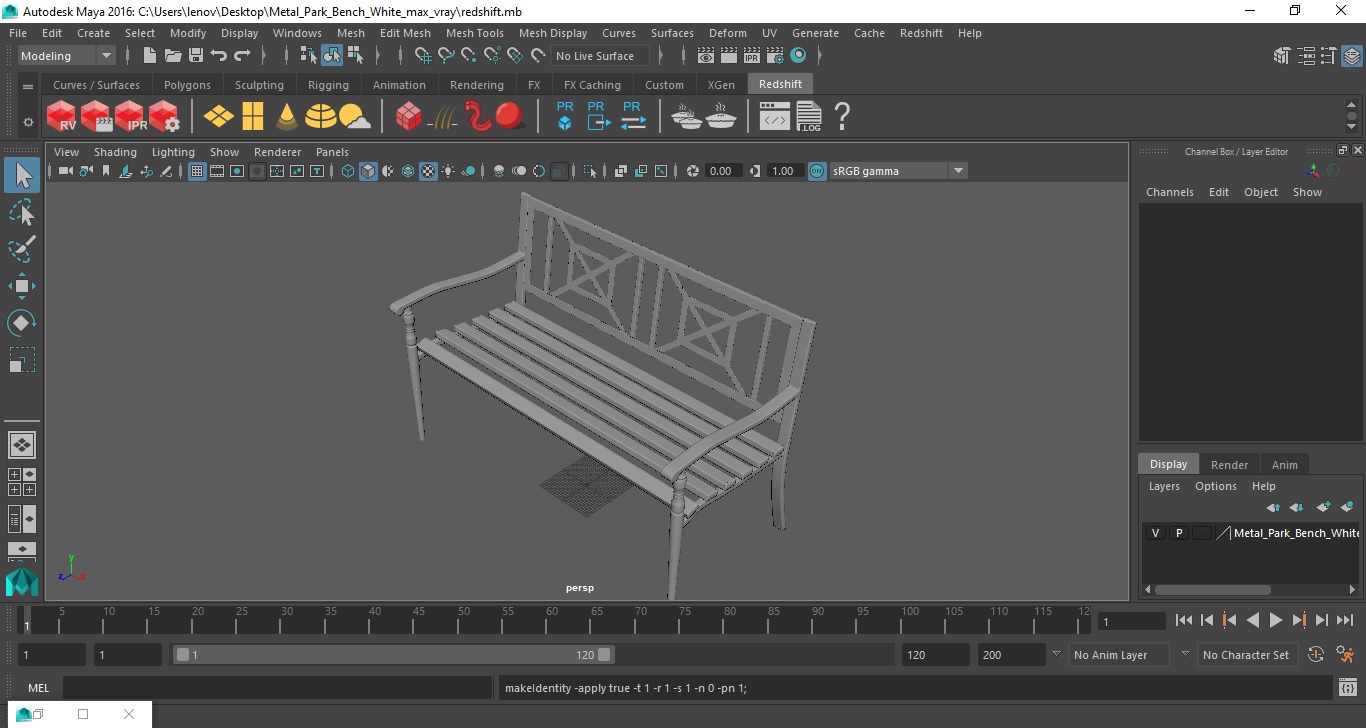Open the Layers menu in Layer Editor
Image resolution: width=1366 pixels, height=728 pixels.
pyautogui.click(x=1164, y=486)
